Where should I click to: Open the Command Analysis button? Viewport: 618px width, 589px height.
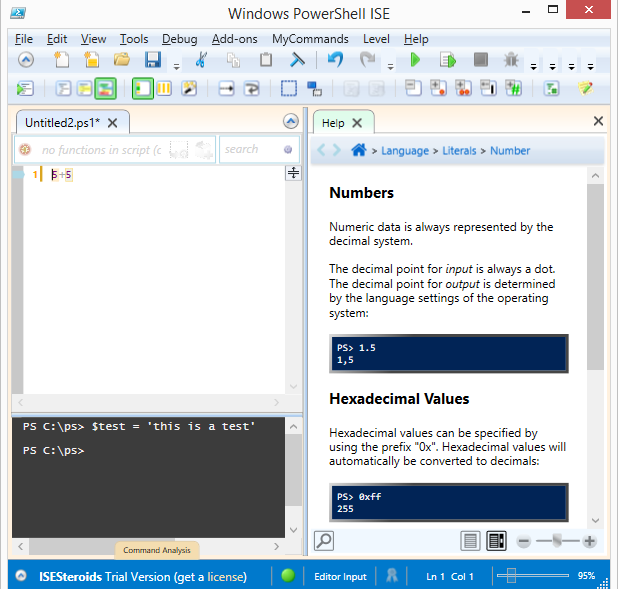click(x=157, y=550)
